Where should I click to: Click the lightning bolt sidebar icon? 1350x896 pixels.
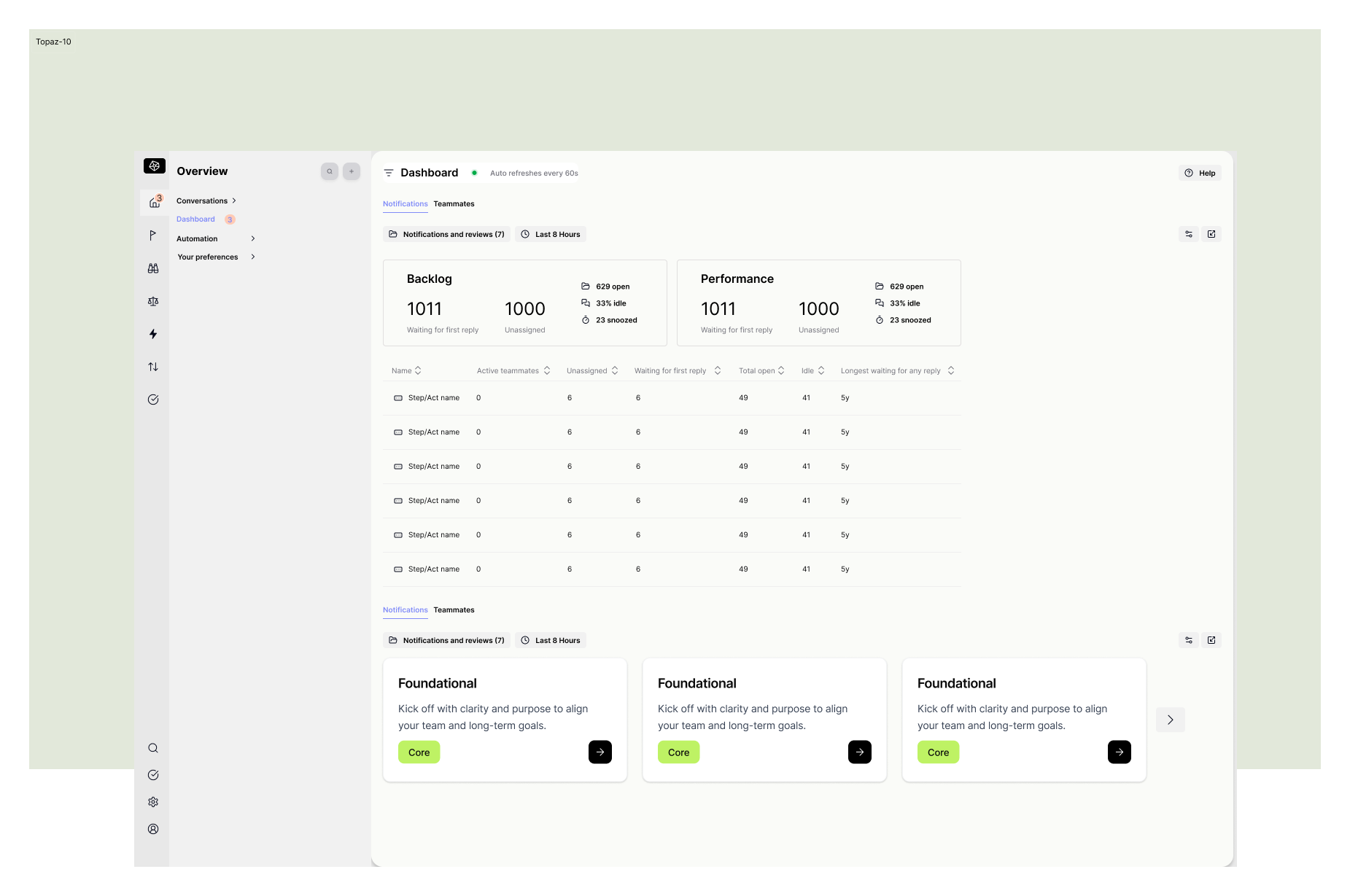click(153, 334)
